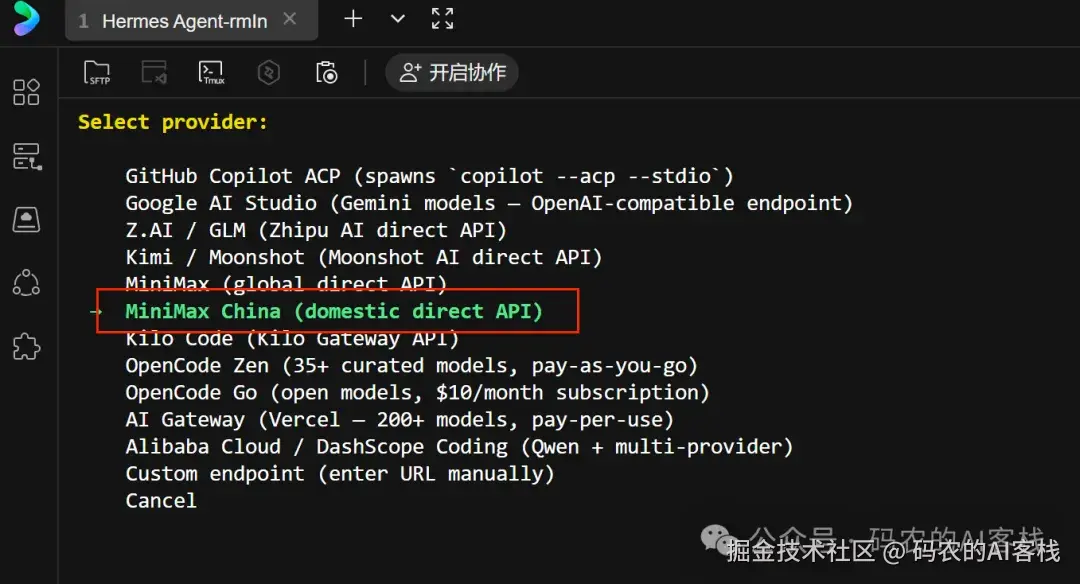Open the dashboard grid sidebar icon

pyautogui.click(x=26, y=92)
